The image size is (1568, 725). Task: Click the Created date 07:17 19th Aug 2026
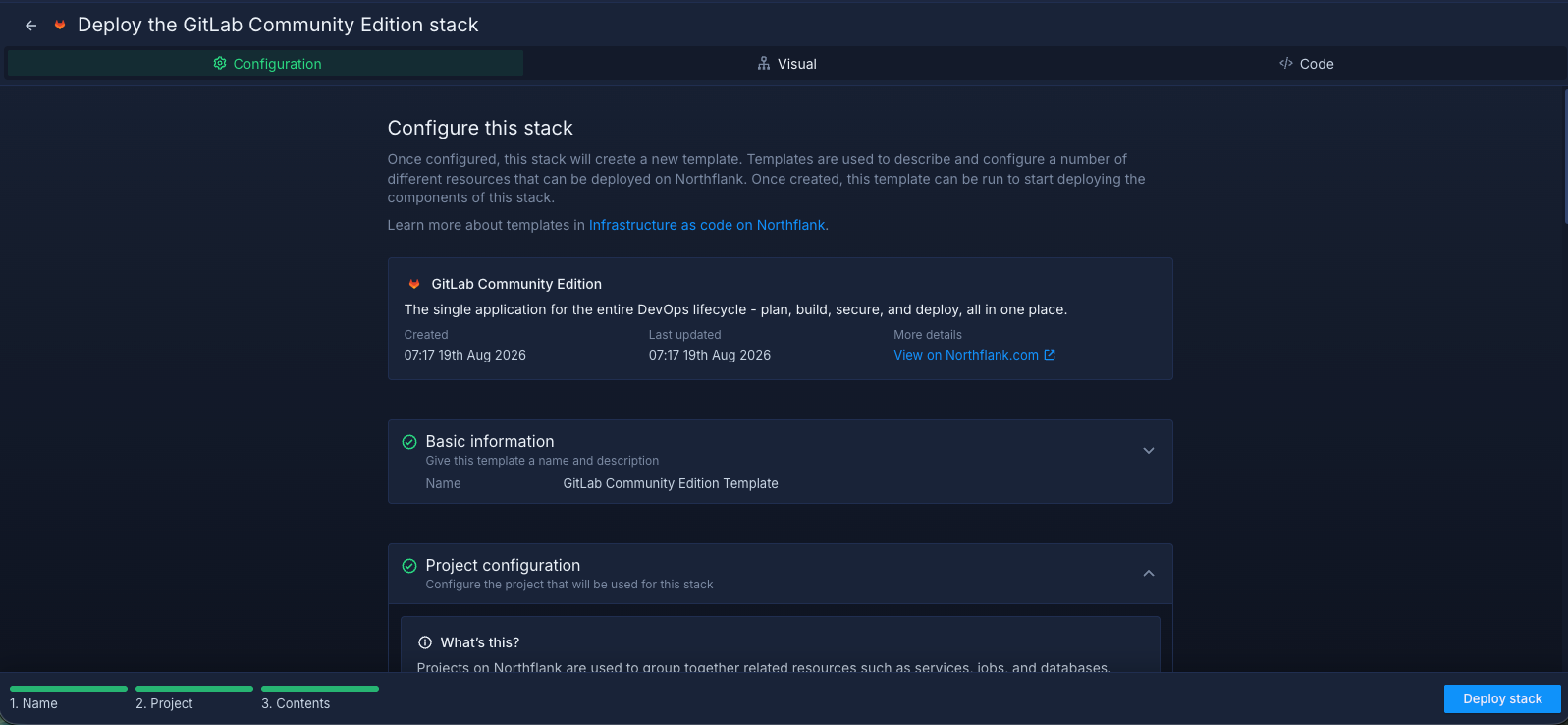coord(465,355)
